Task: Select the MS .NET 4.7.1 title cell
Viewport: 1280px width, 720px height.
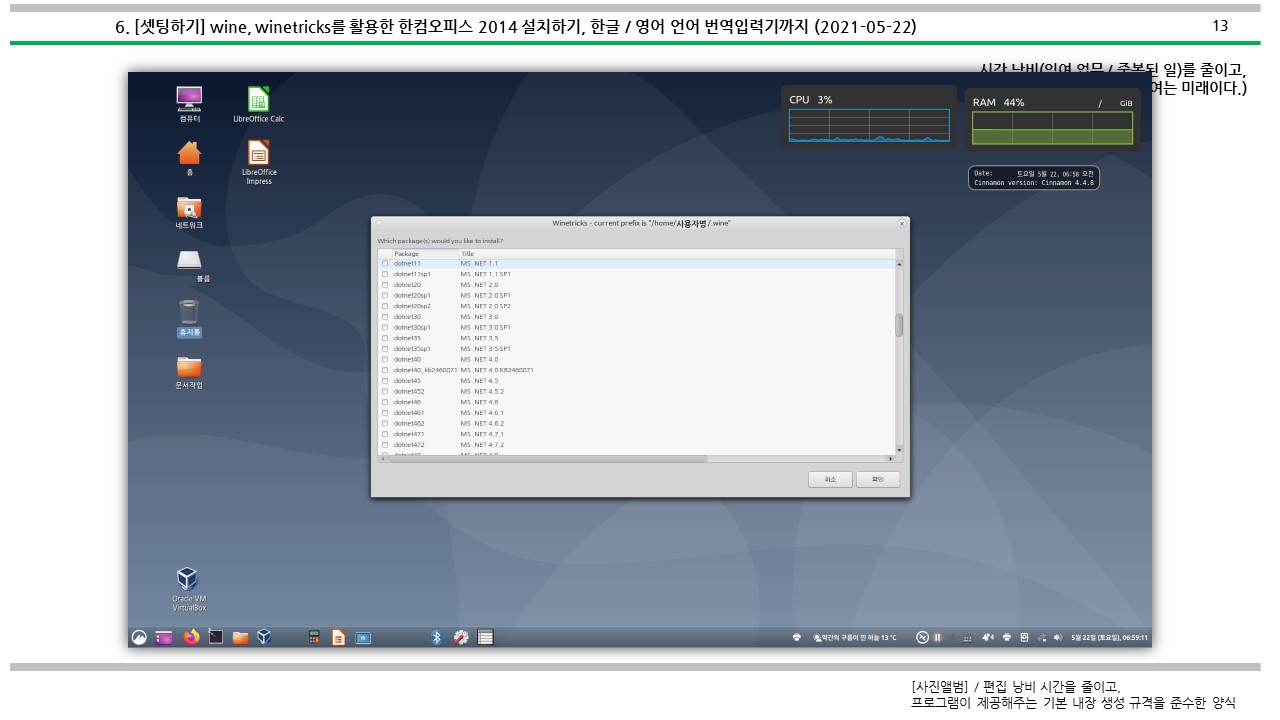Action: click(482, 434)
